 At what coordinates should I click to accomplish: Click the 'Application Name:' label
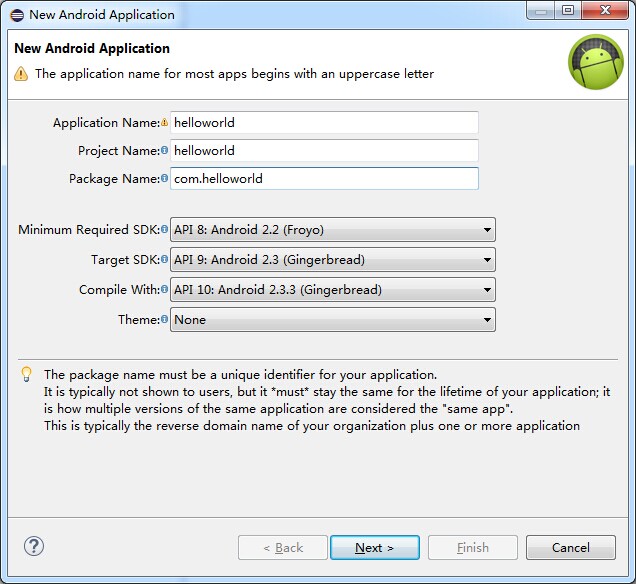tap(106, 122)
